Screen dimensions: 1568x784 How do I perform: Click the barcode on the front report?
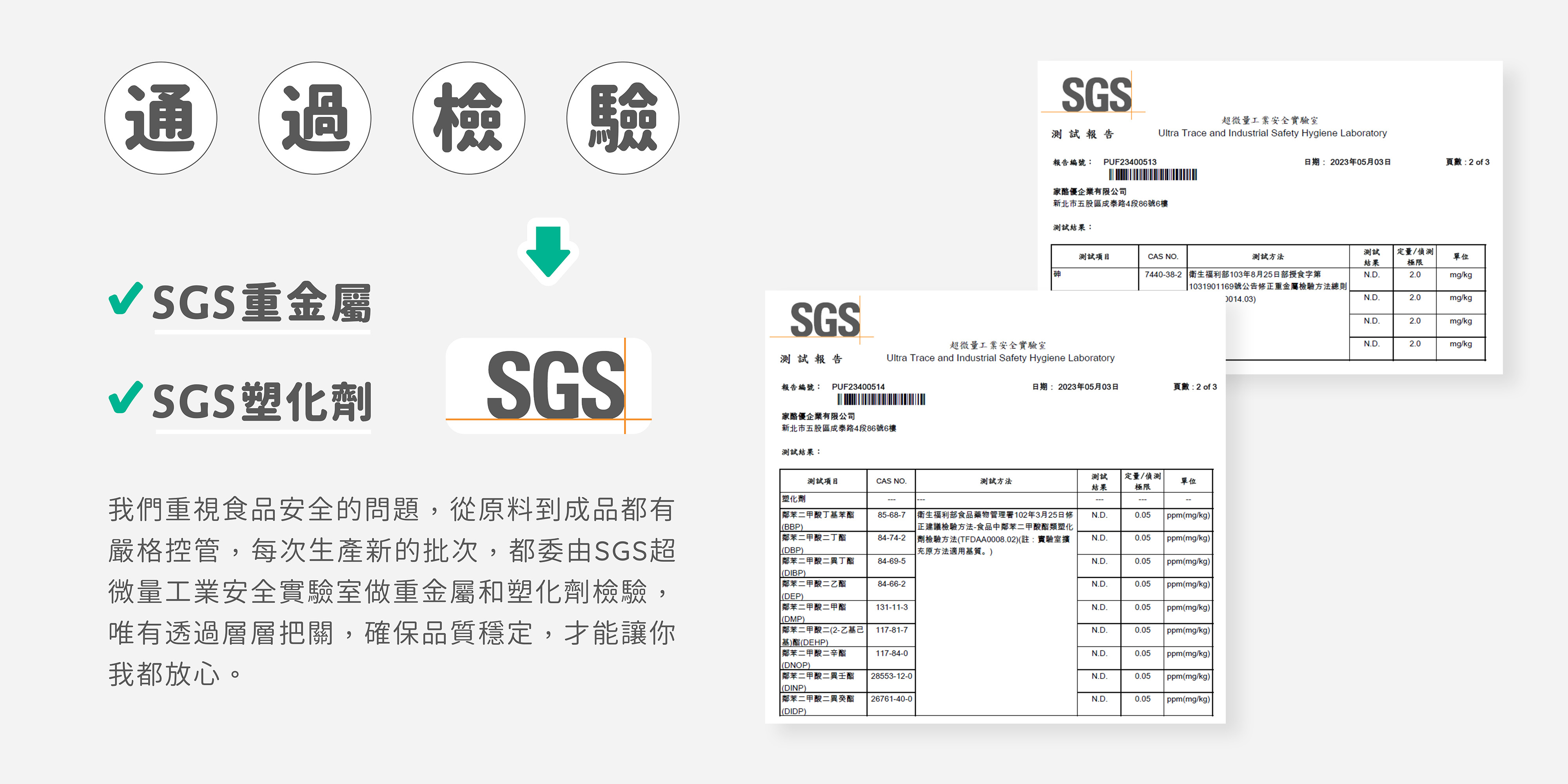pyautogui.click(x=881, y=399)
